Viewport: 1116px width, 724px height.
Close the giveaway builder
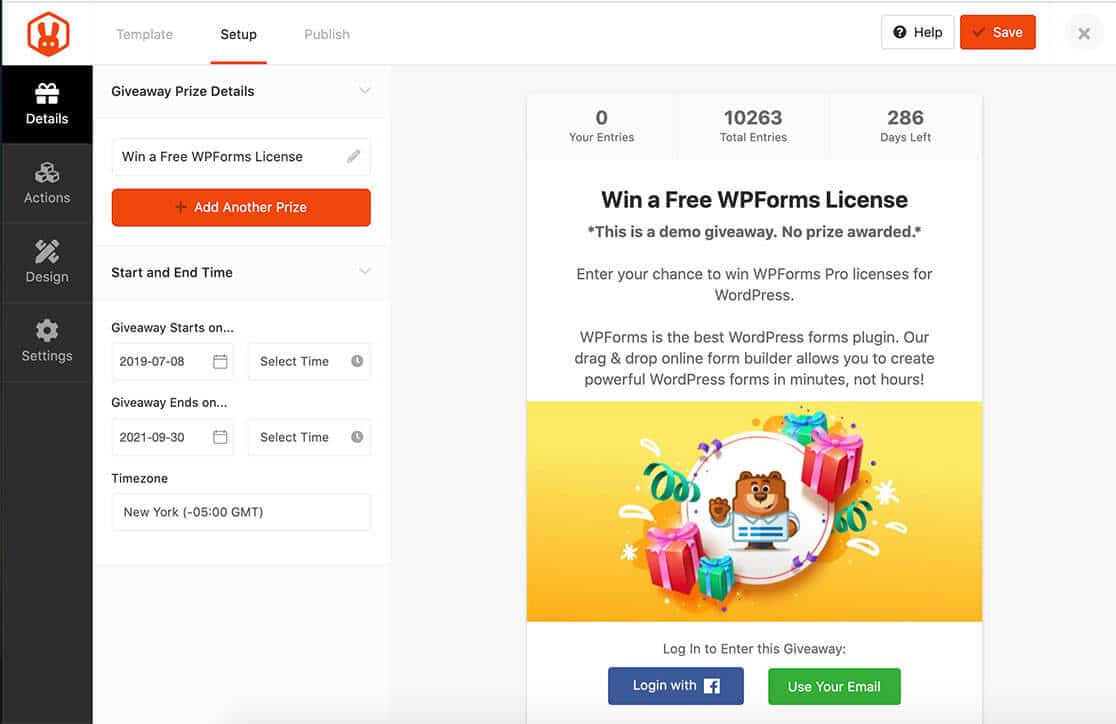pos(1084,33)
